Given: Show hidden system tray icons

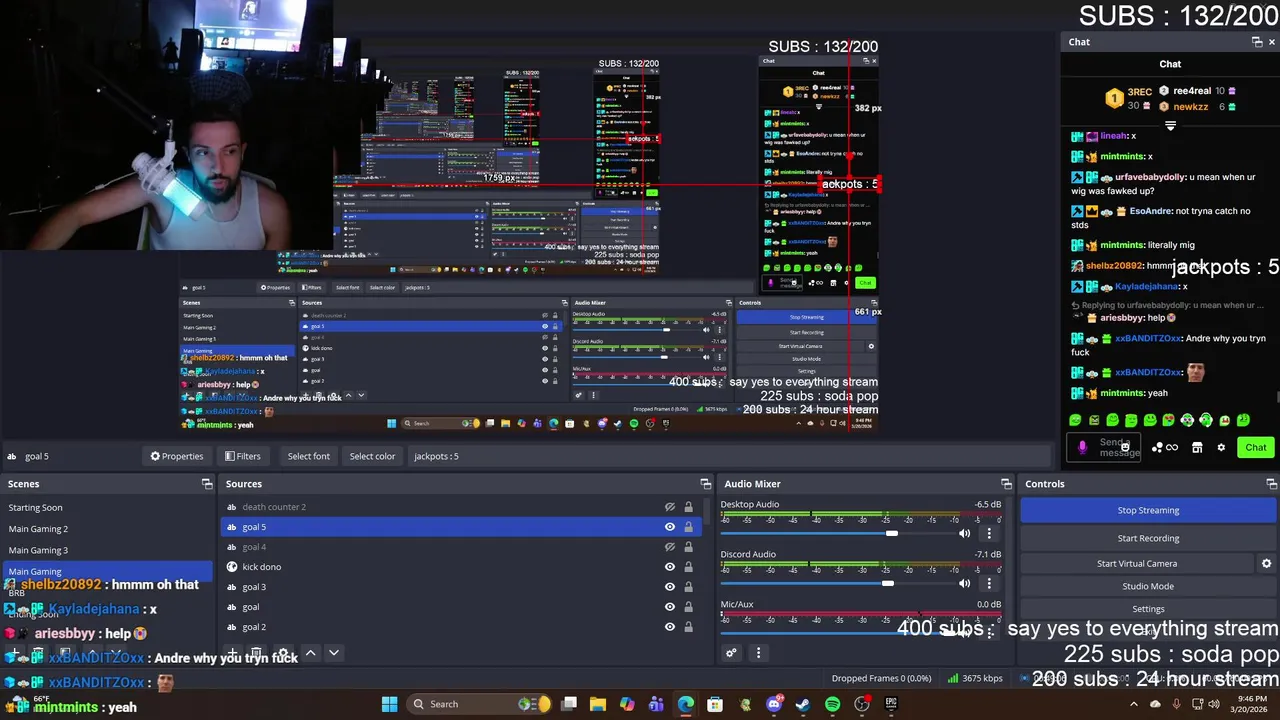Looking at the screenshot, I should point(1133,704).
